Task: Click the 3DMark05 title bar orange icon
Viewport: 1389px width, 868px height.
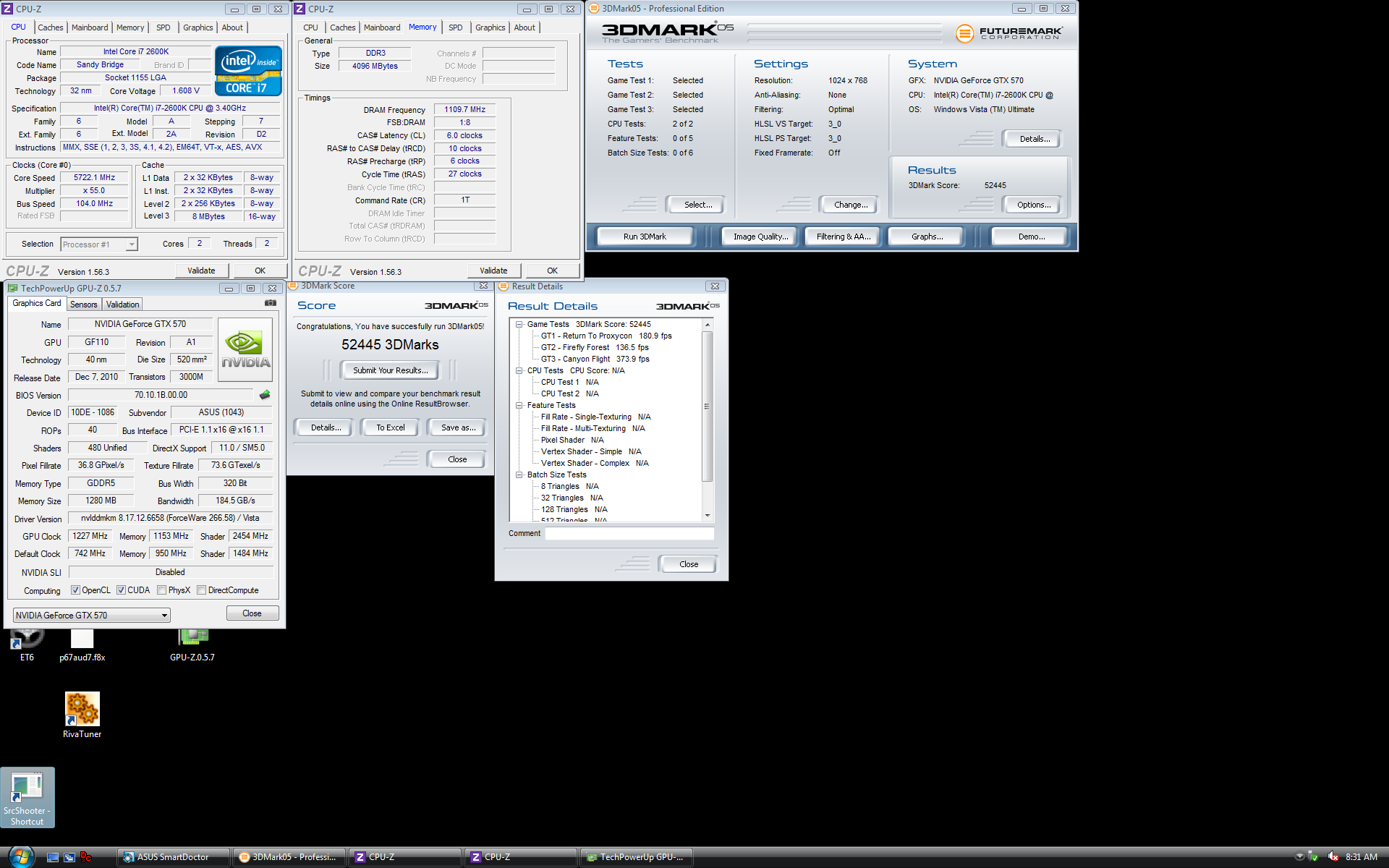Action: (x=594, y=9)
